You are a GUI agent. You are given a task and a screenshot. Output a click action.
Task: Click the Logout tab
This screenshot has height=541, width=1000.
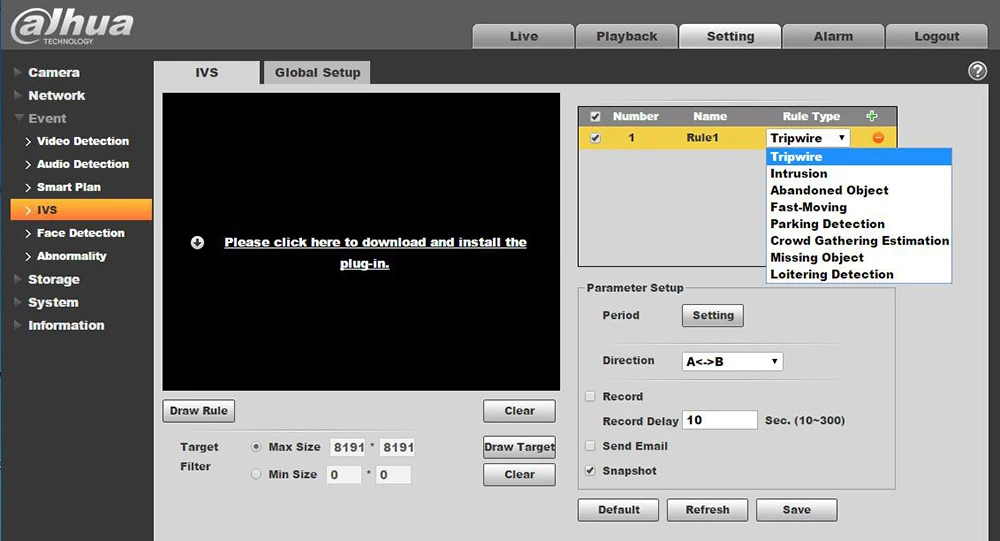[936, 36]
